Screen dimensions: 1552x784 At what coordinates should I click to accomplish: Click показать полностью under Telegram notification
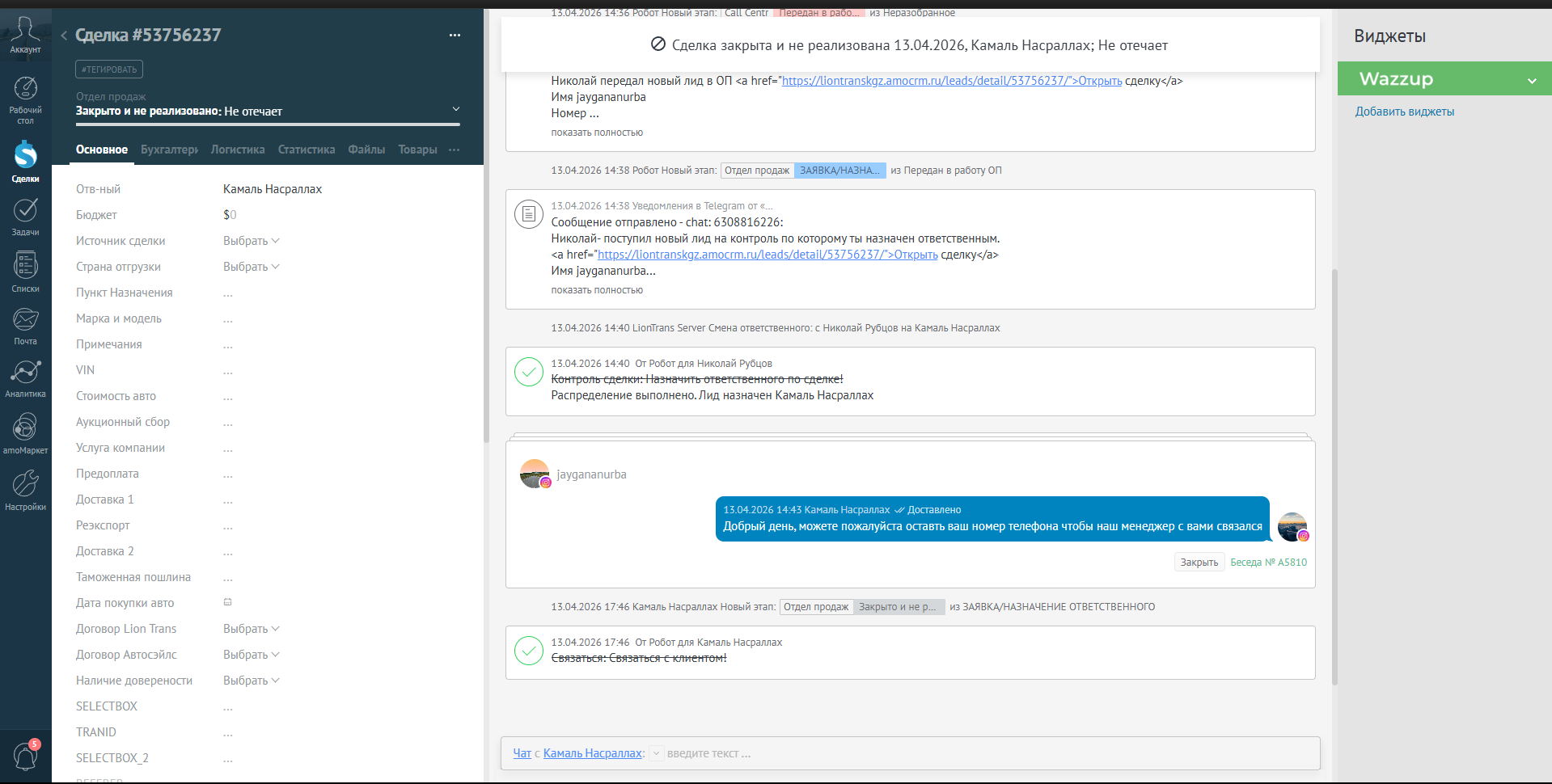[x=597, y=290]
